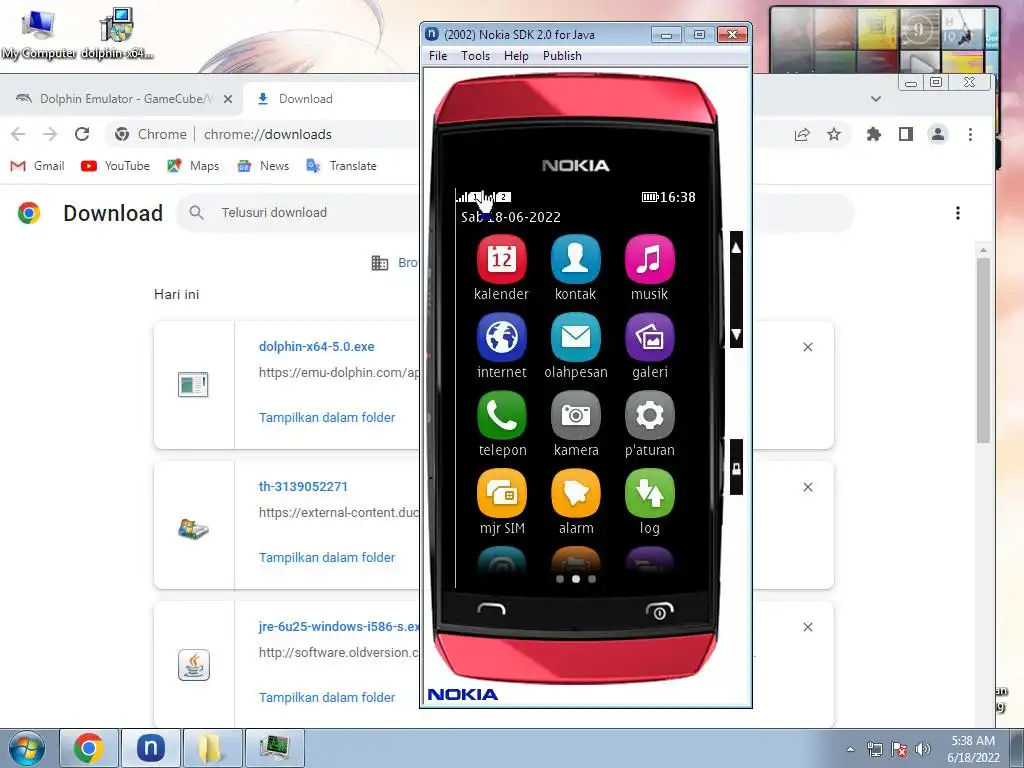Reload the page in Chrome
This screenshot has width=1024, height=768.
tap(82, 134)
